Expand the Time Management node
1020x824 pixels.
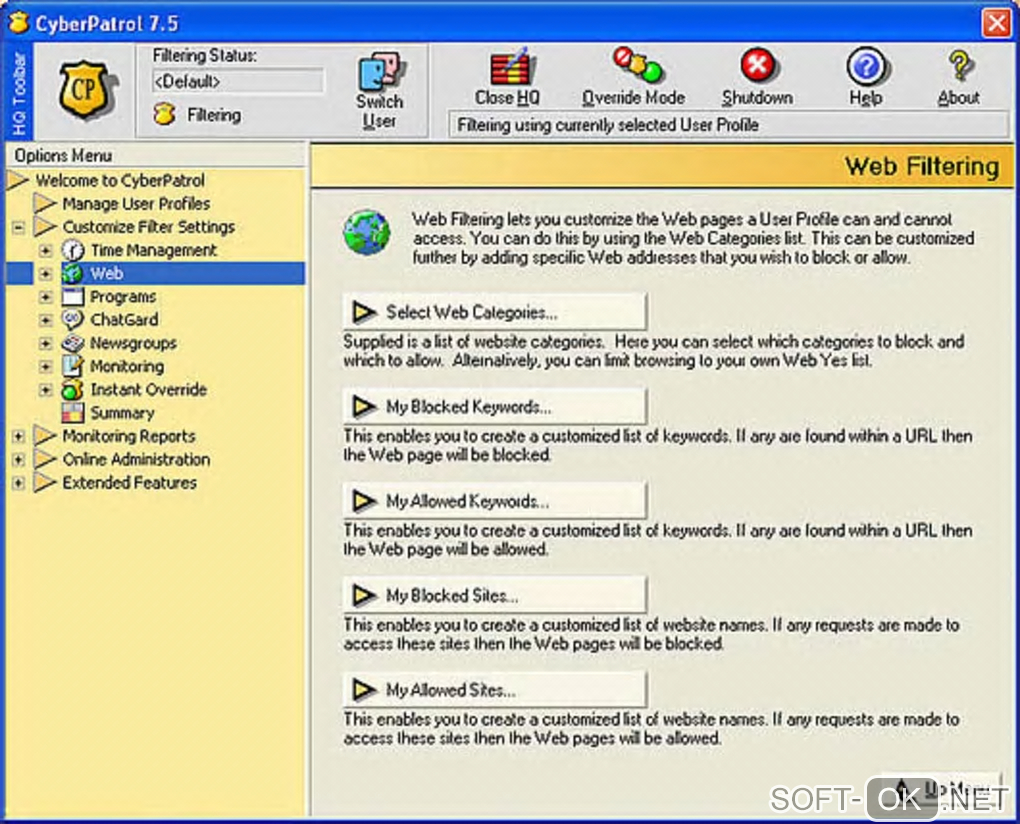[x=46, y=250]
